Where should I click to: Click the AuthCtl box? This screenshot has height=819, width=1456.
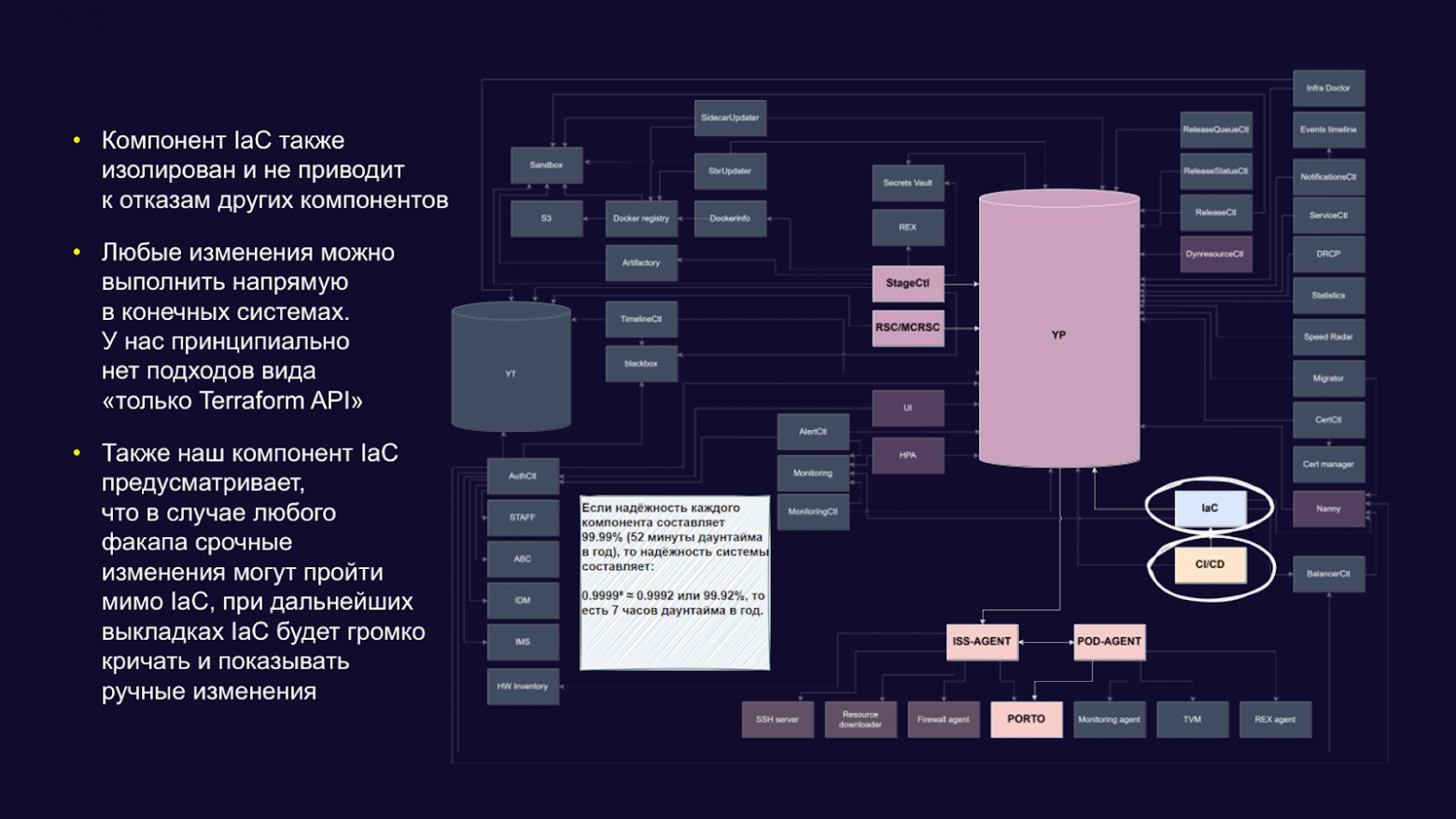523,476
